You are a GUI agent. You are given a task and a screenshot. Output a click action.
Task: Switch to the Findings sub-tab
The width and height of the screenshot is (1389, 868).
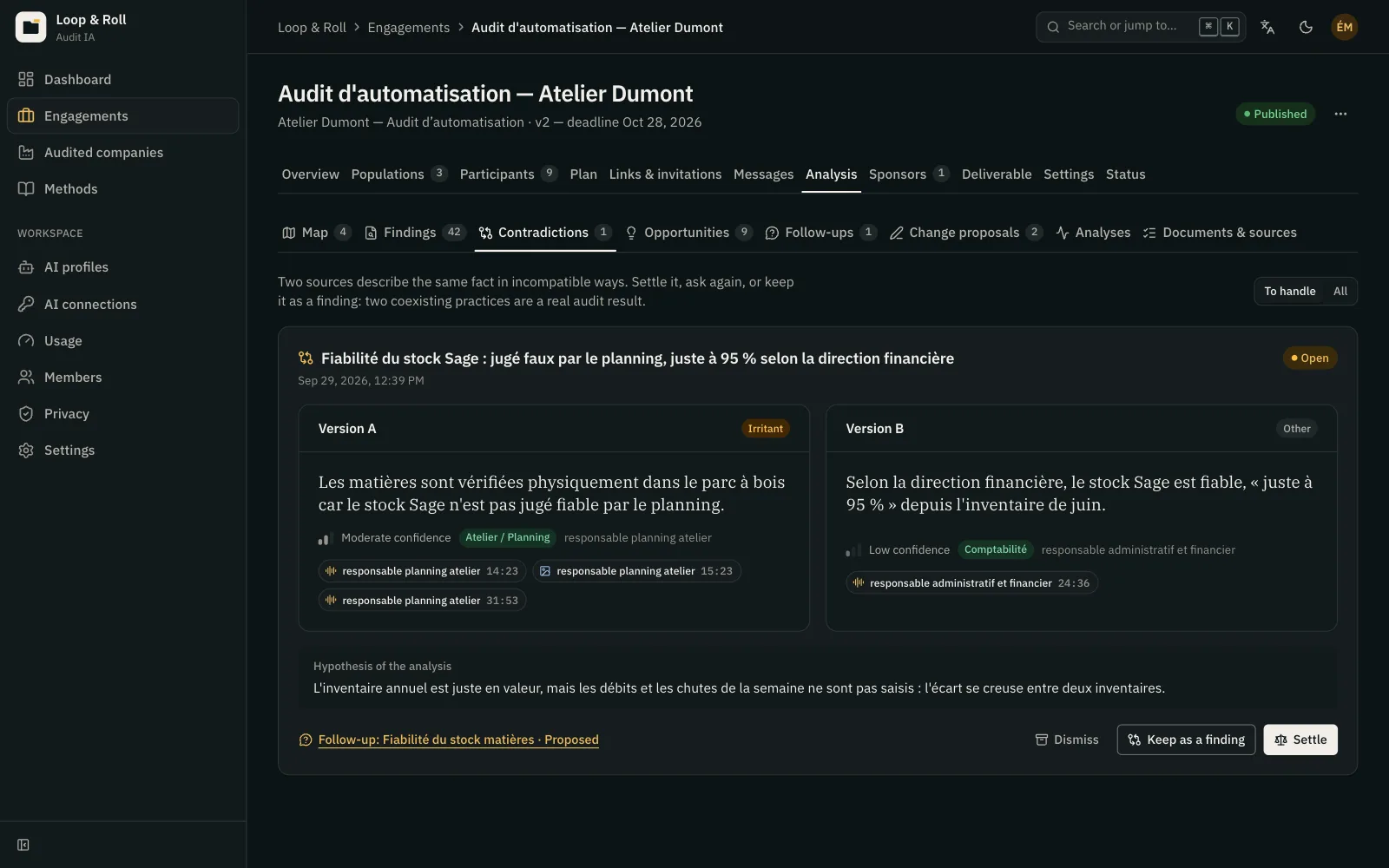(415, 233)
